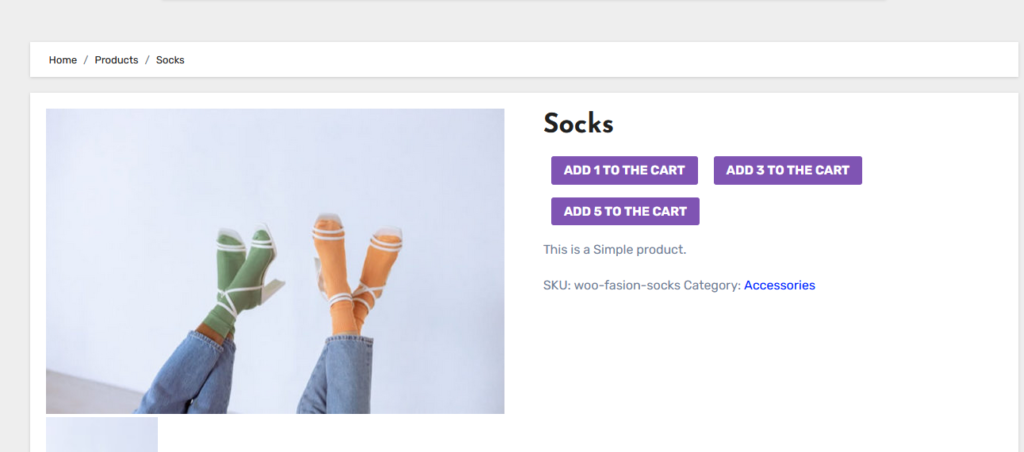The image size is (1024, 452).
Task: Click the Home breadcrumb link
Action: (x=63, y=60)
